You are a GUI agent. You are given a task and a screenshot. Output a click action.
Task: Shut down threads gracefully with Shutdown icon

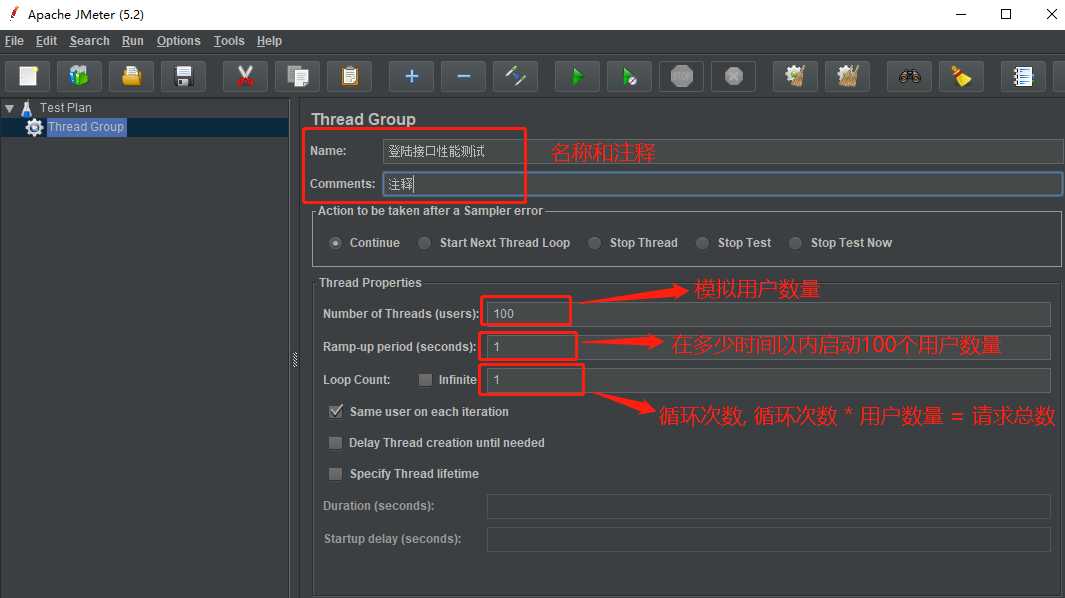coord(734,76)
